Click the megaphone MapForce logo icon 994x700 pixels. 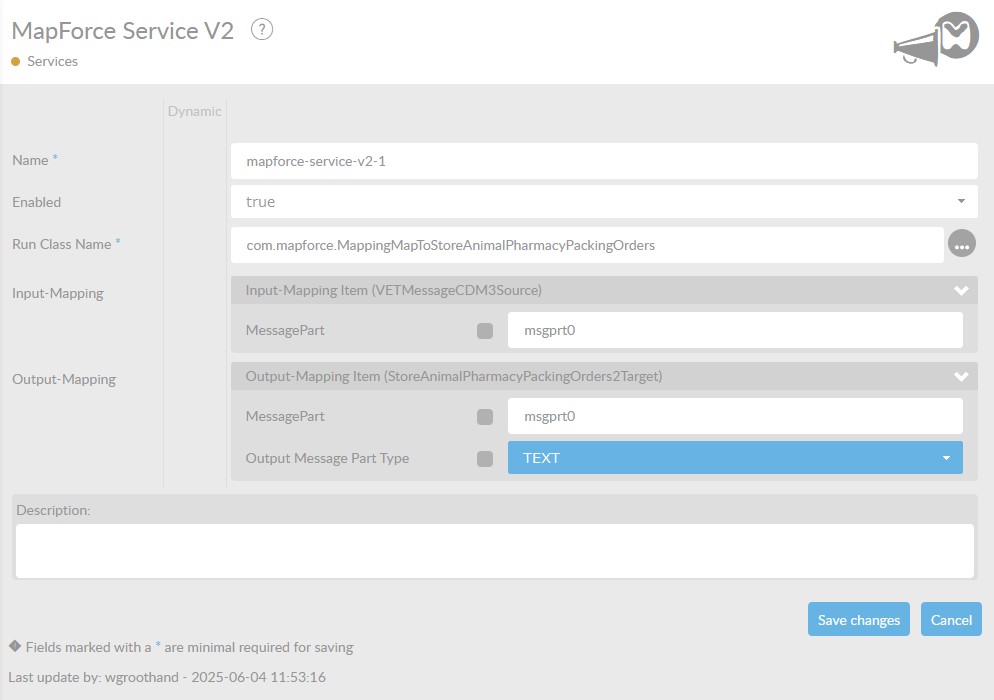click(x=934, y=42)
